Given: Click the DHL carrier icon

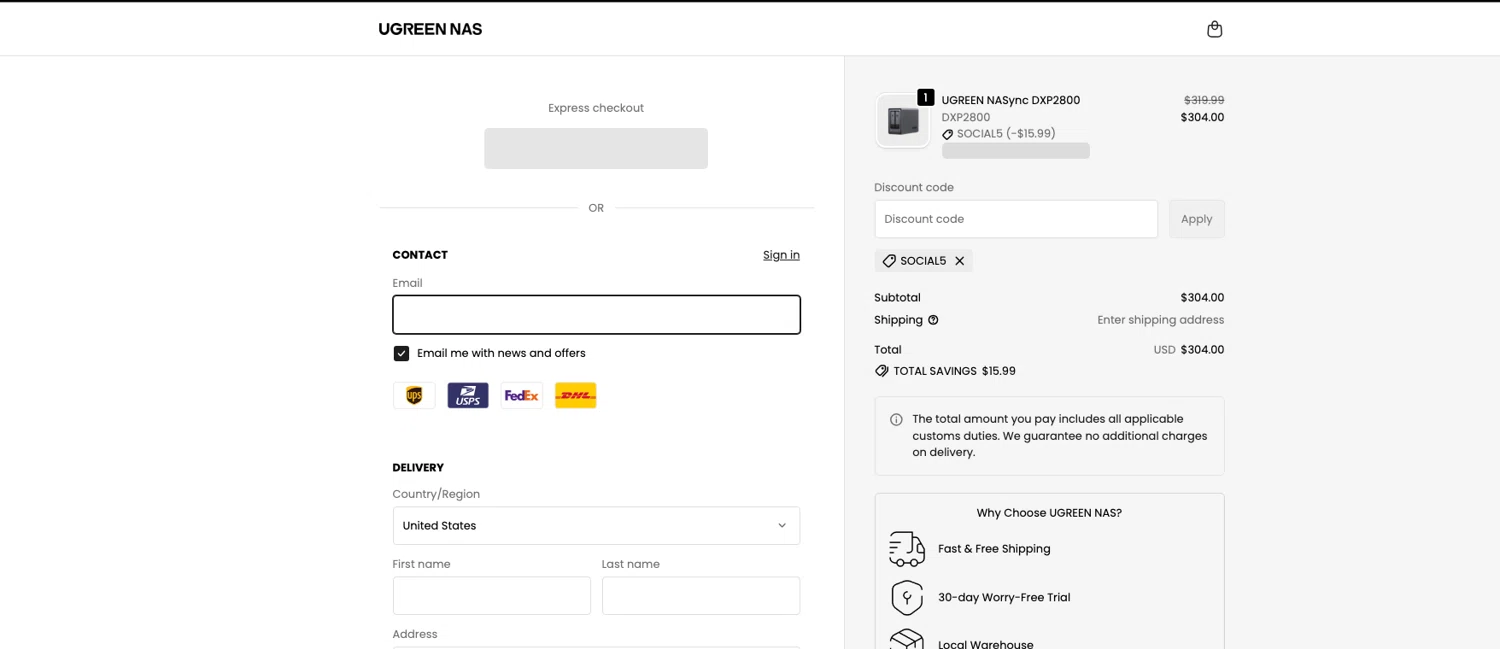Looking at the screenshot, I should pyautogui.click(x=576, y=396).
